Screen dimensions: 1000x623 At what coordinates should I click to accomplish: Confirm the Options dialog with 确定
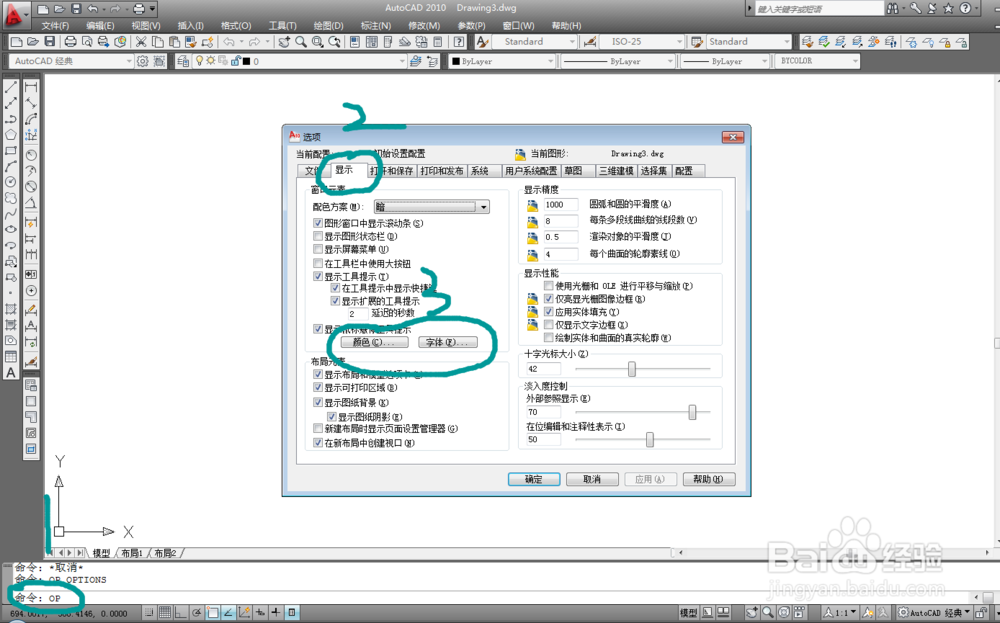click(534, 479)
